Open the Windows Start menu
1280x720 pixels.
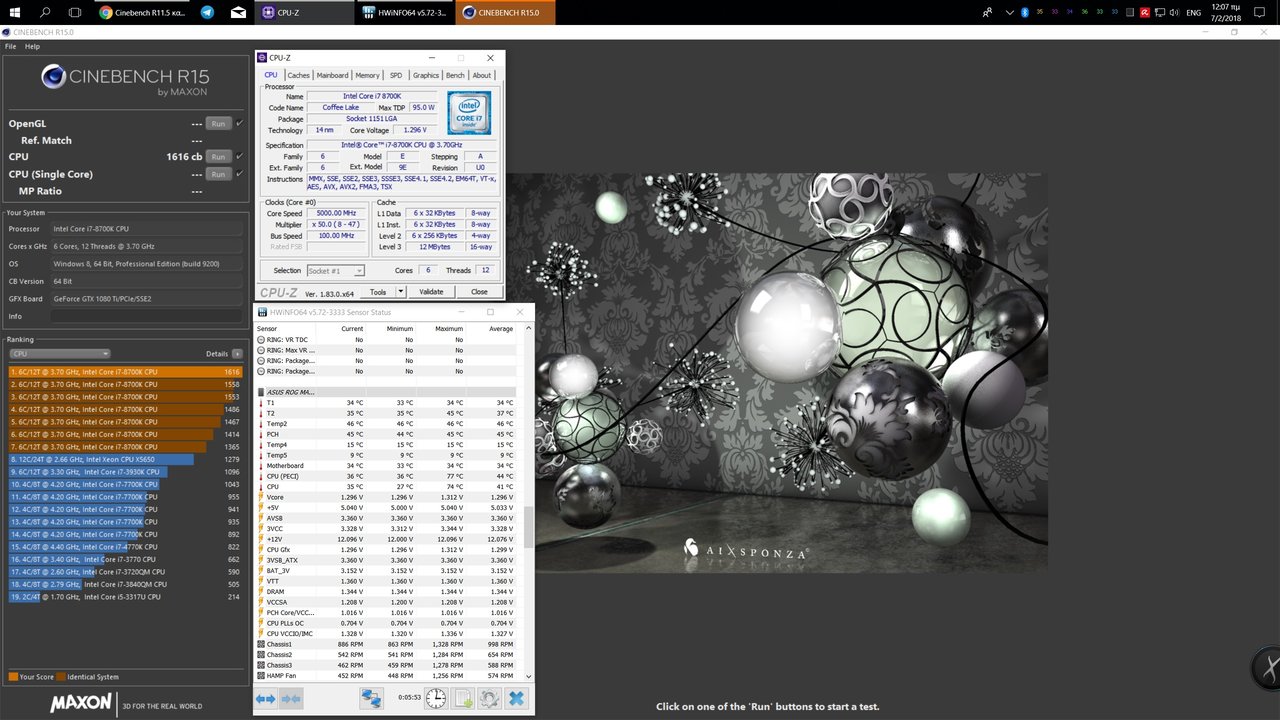coord(15,12)
